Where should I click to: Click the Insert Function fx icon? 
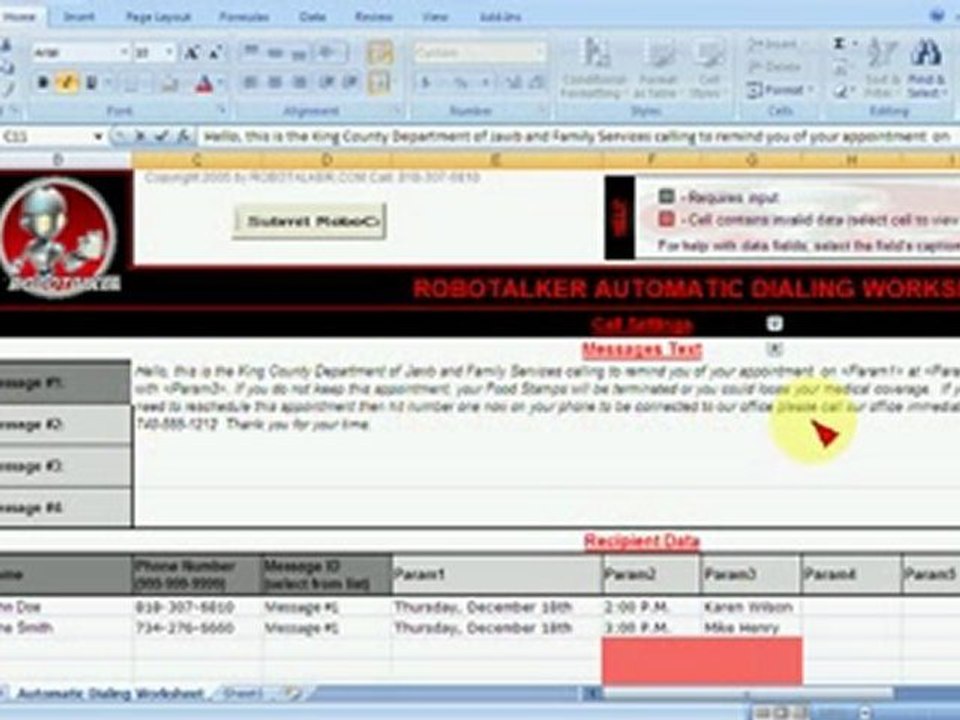pos(183,137)
